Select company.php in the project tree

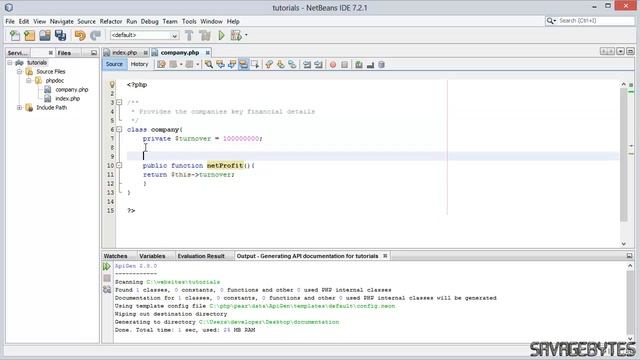pyautogui.click(x=71, y=89)
